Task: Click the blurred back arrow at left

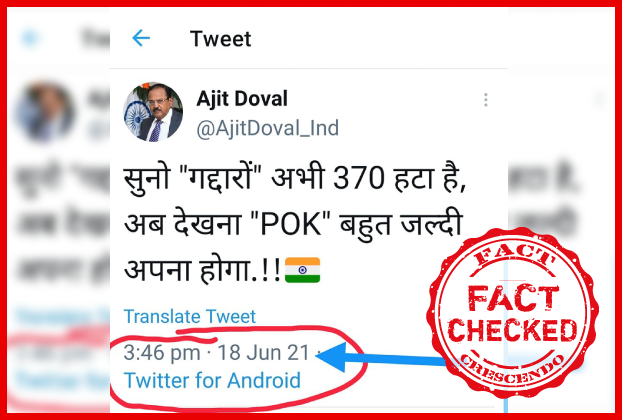Action: (x=30, y=39)
